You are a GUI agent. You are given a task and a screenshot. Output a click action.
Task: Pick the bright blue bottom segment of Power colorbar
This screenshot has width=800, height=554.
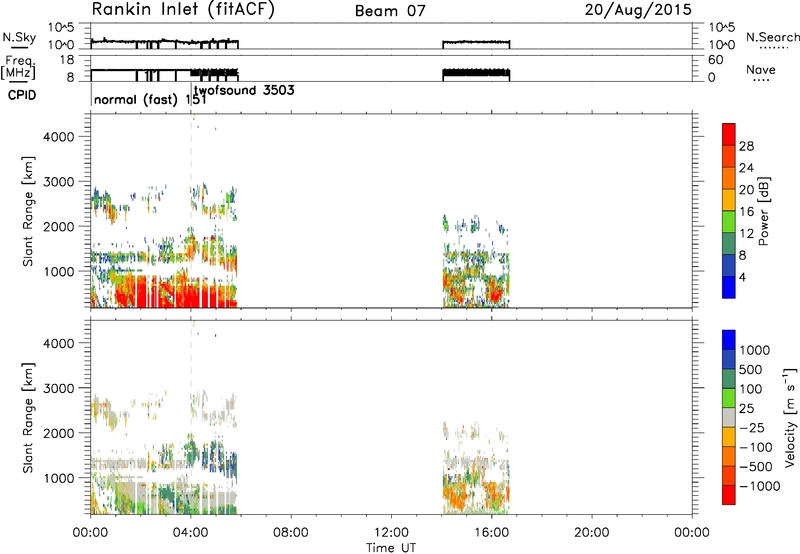pos(729,287)
